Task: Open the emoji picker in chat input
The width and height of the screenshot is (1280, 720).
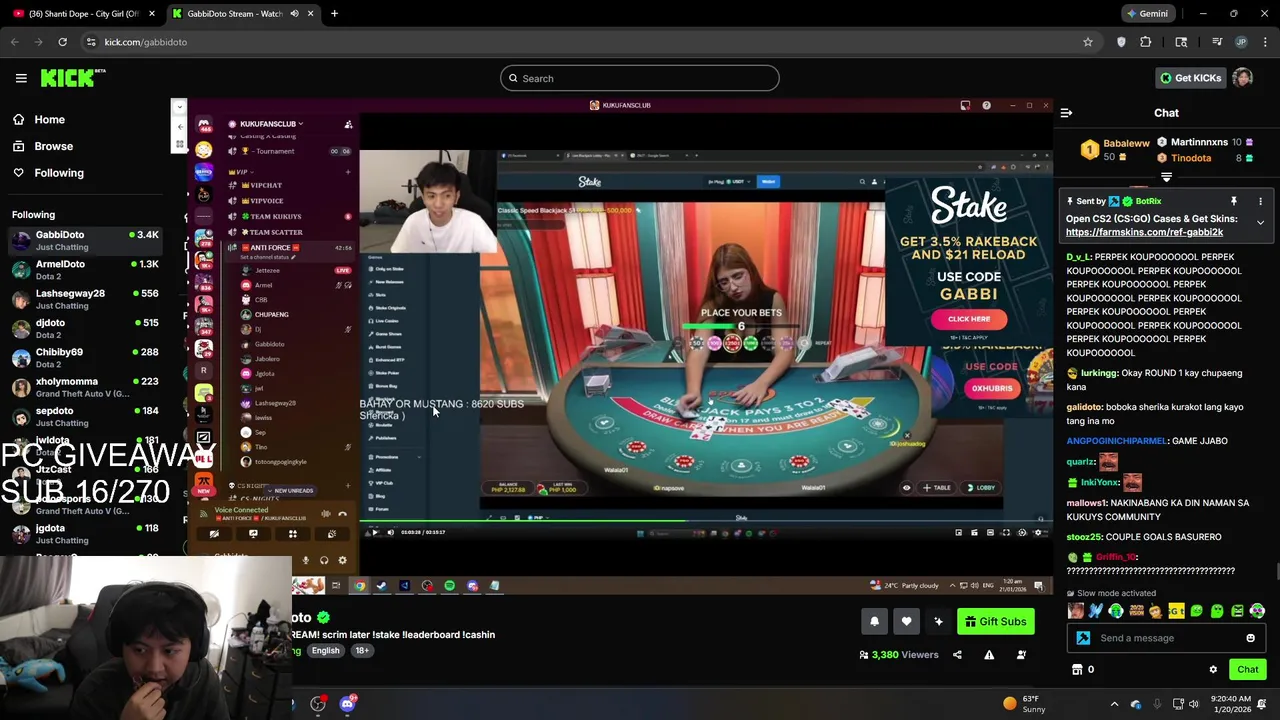Action: (x=1250, y=638)
